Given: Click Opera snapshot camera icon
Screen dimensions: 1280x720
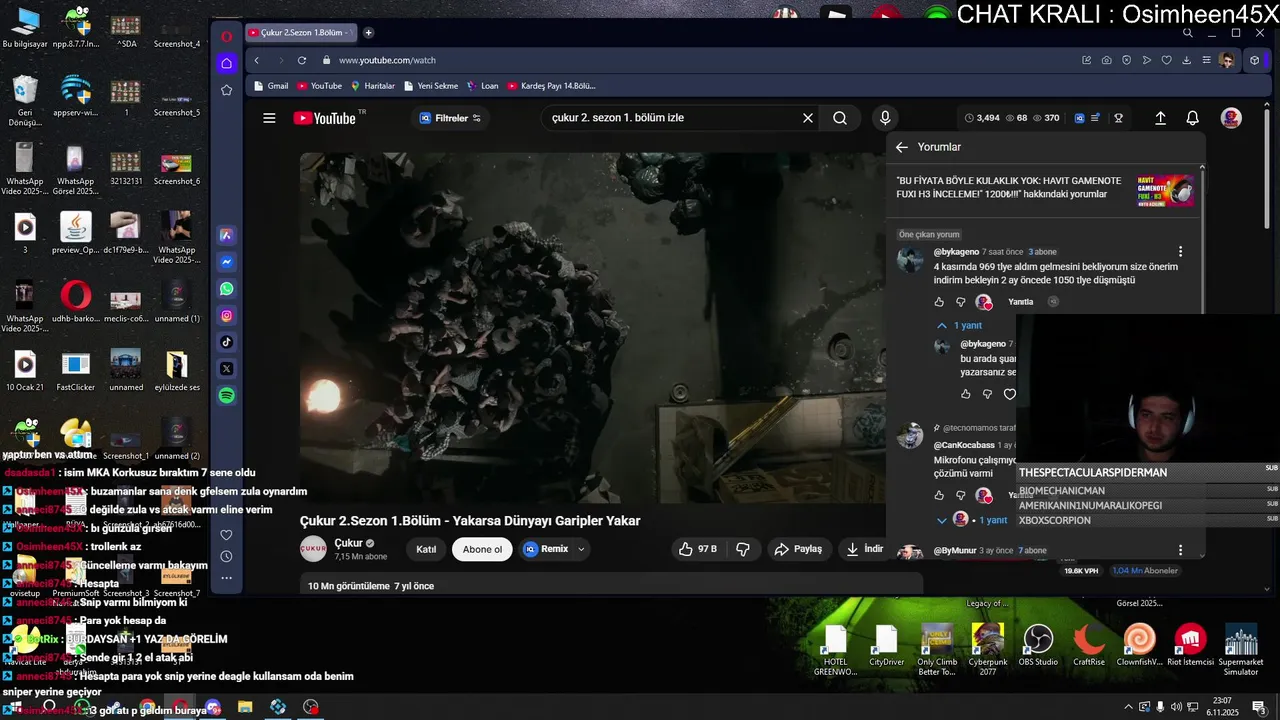Looking at the screenshot, I should pyautogui.click(x=1106, y=60).
